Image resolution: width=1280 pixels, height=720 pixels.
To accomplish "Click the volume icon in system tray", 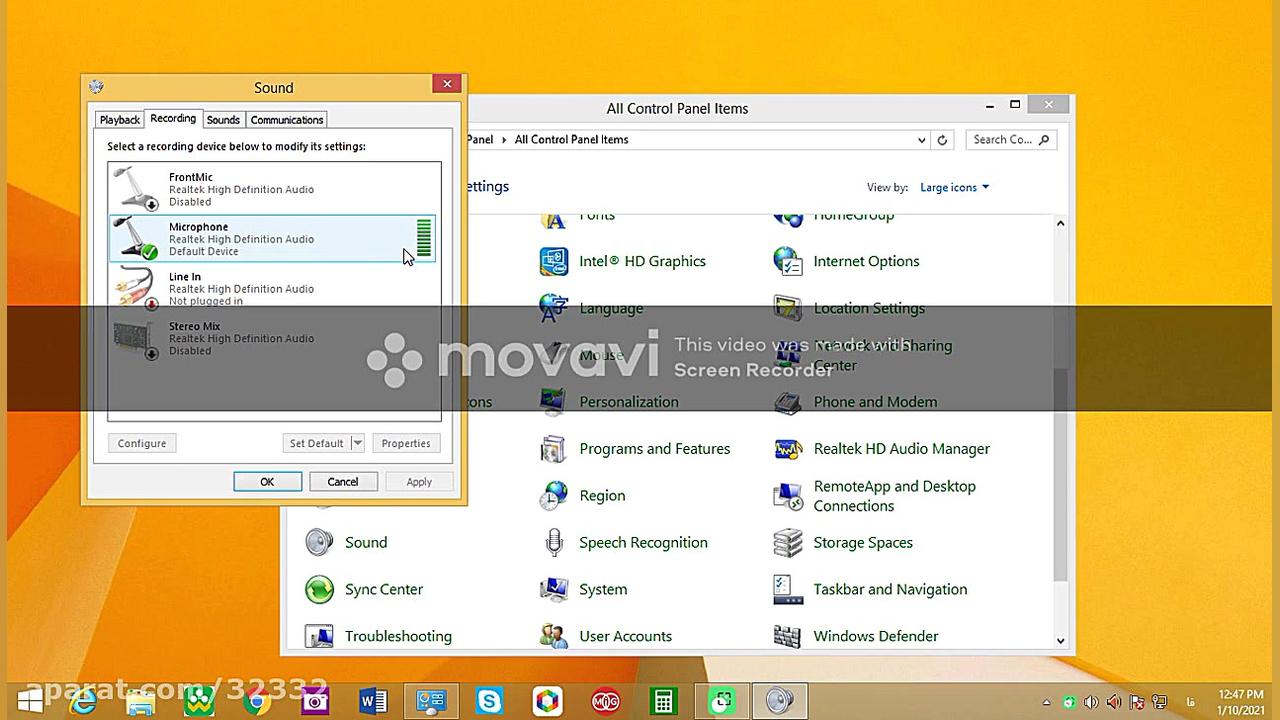I will (x=1092, y=702).
